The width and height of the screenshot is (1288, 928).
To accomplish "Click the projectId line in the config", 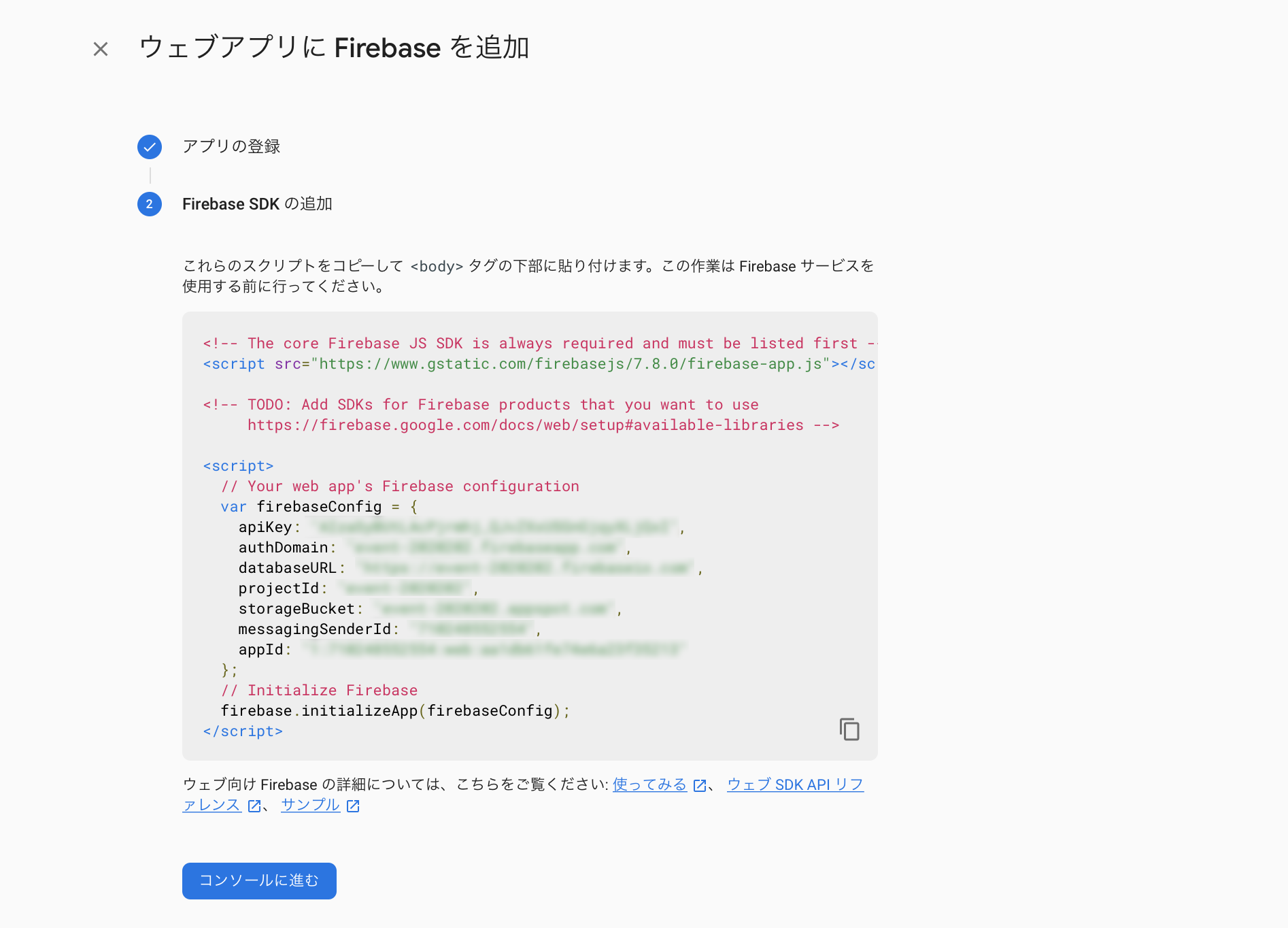I will coord(358,589).
